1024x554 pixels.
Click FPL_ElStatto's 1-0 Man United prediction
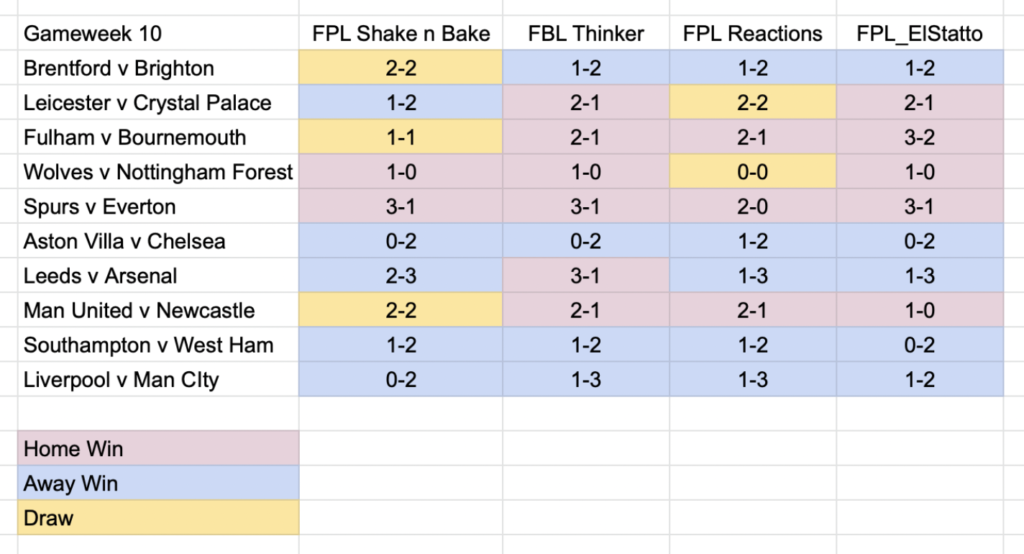point(920,310)
